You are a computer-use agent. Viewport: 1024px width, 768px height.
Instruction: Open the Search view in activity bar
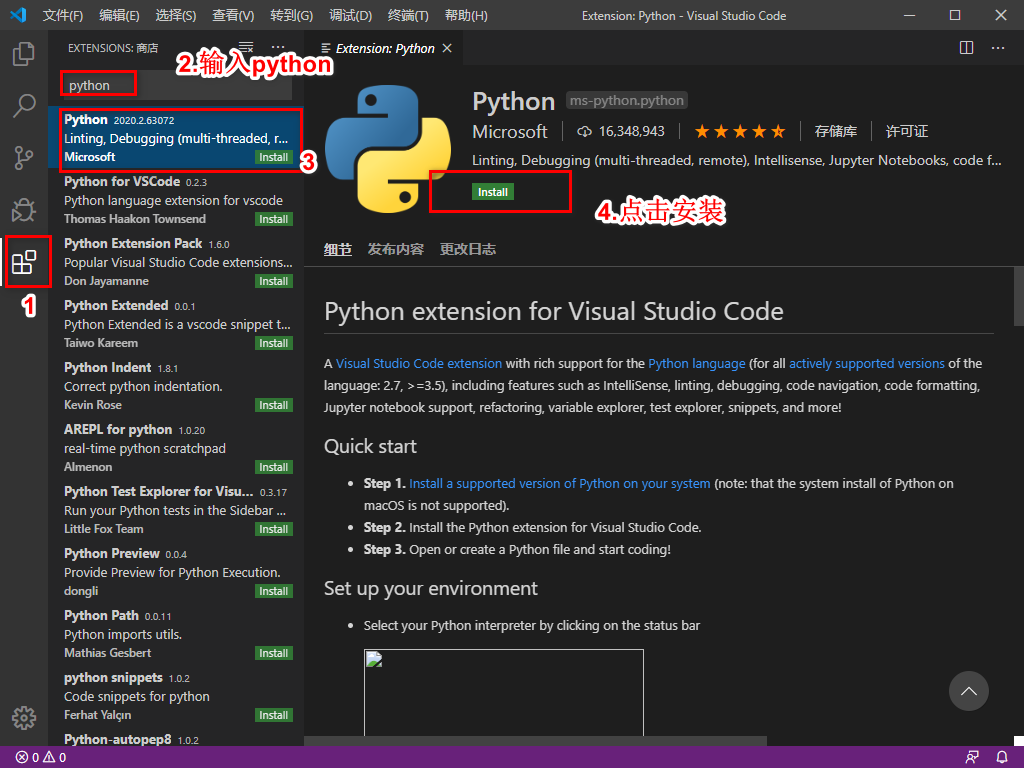(x=24, y=105)
